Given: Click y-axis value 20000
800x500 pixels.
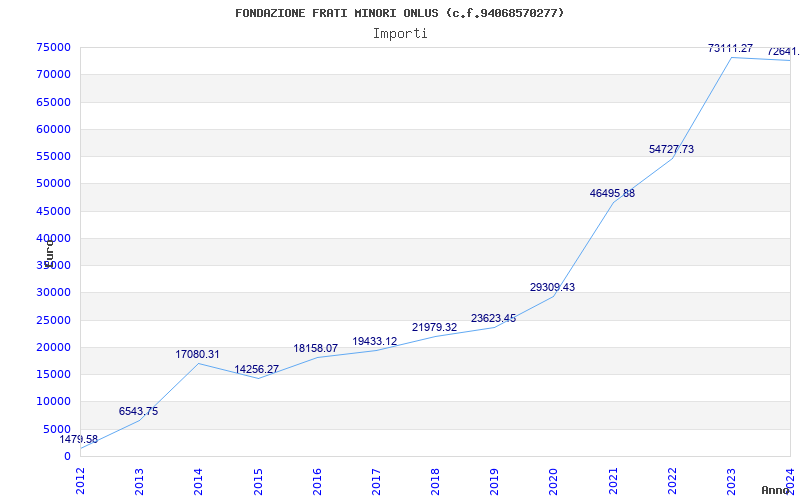Looking at the screenshot, I should tap(54, 347).
